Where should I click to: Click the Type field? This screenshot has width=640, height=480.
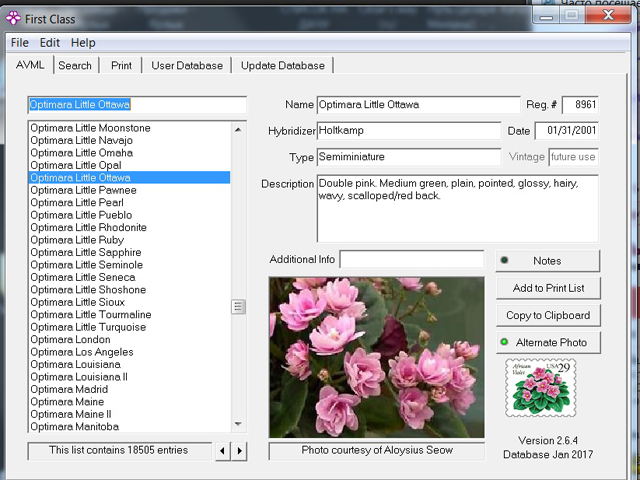409,157
